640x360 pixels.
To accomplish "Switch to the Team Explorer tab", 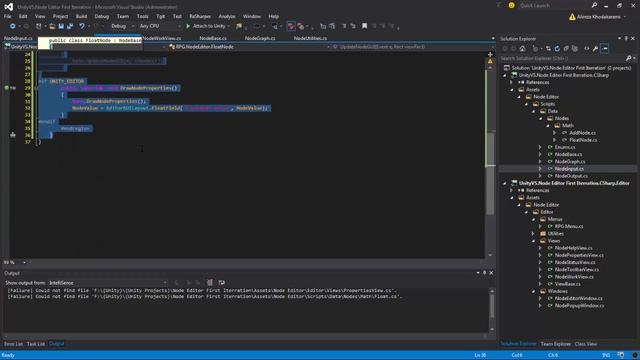I will 556,344.
